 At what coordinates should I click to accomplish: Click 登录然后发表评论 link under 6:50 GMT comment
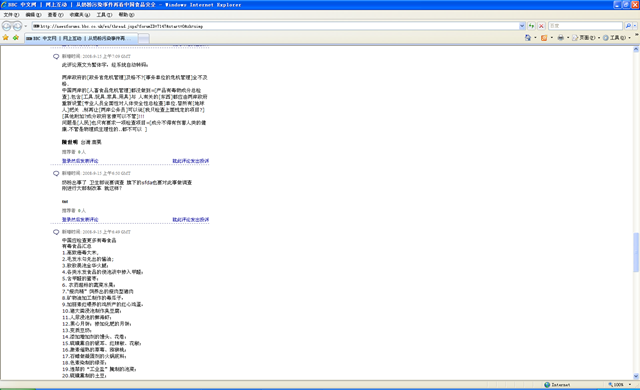(80, 219)
